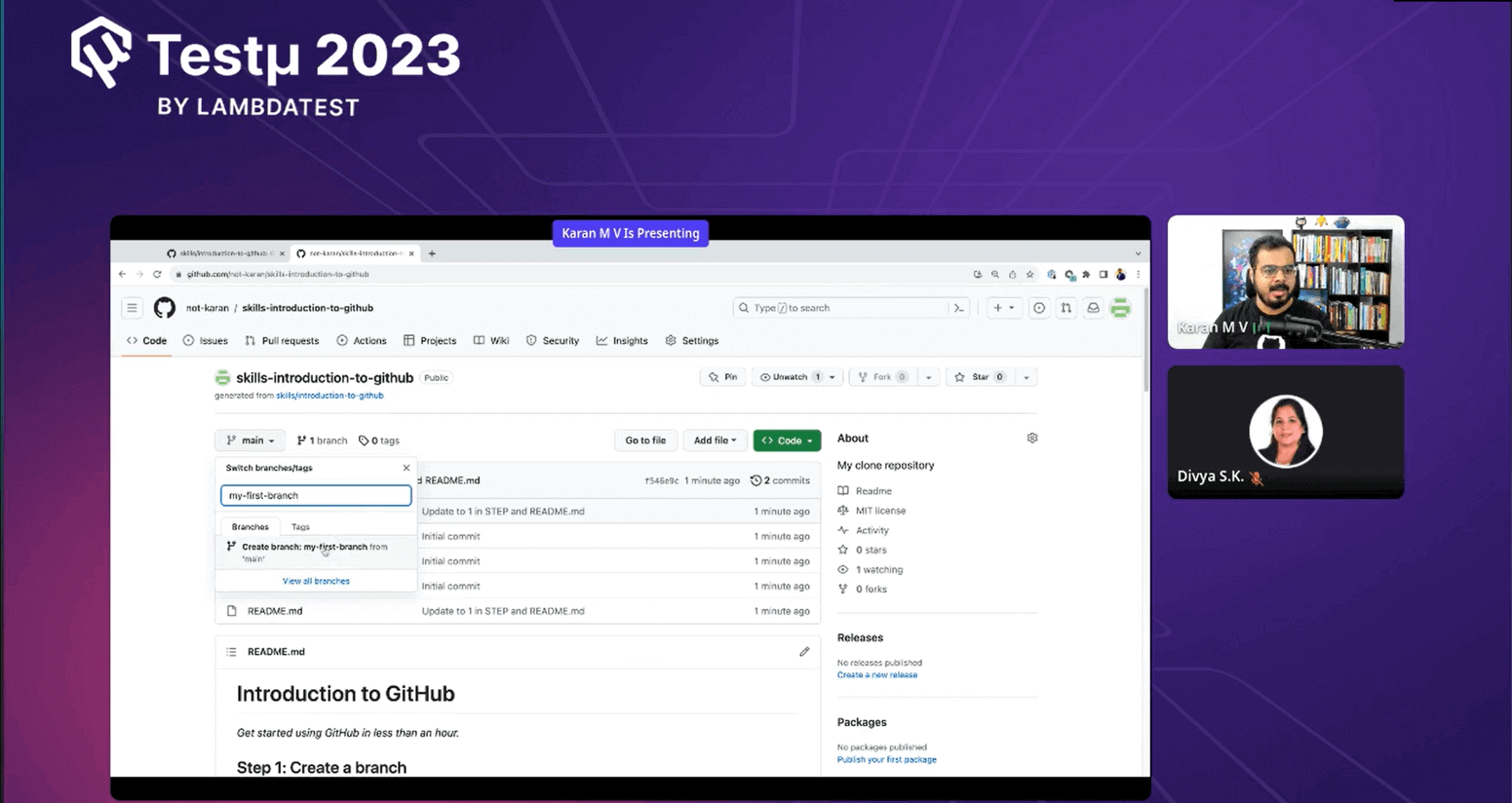Open the Star lists dropdown arrow
Image resolution: width=1512 pixels, height=803 pixels.
1026,377
